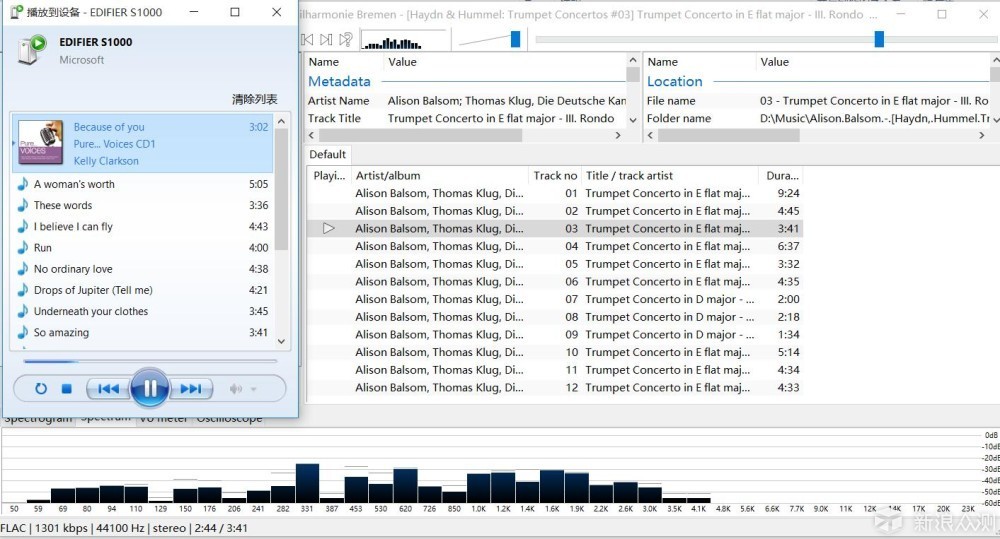Click foobar's random playback icon with question mark
Screen dimensions: 1000x539
coord(346,40)
